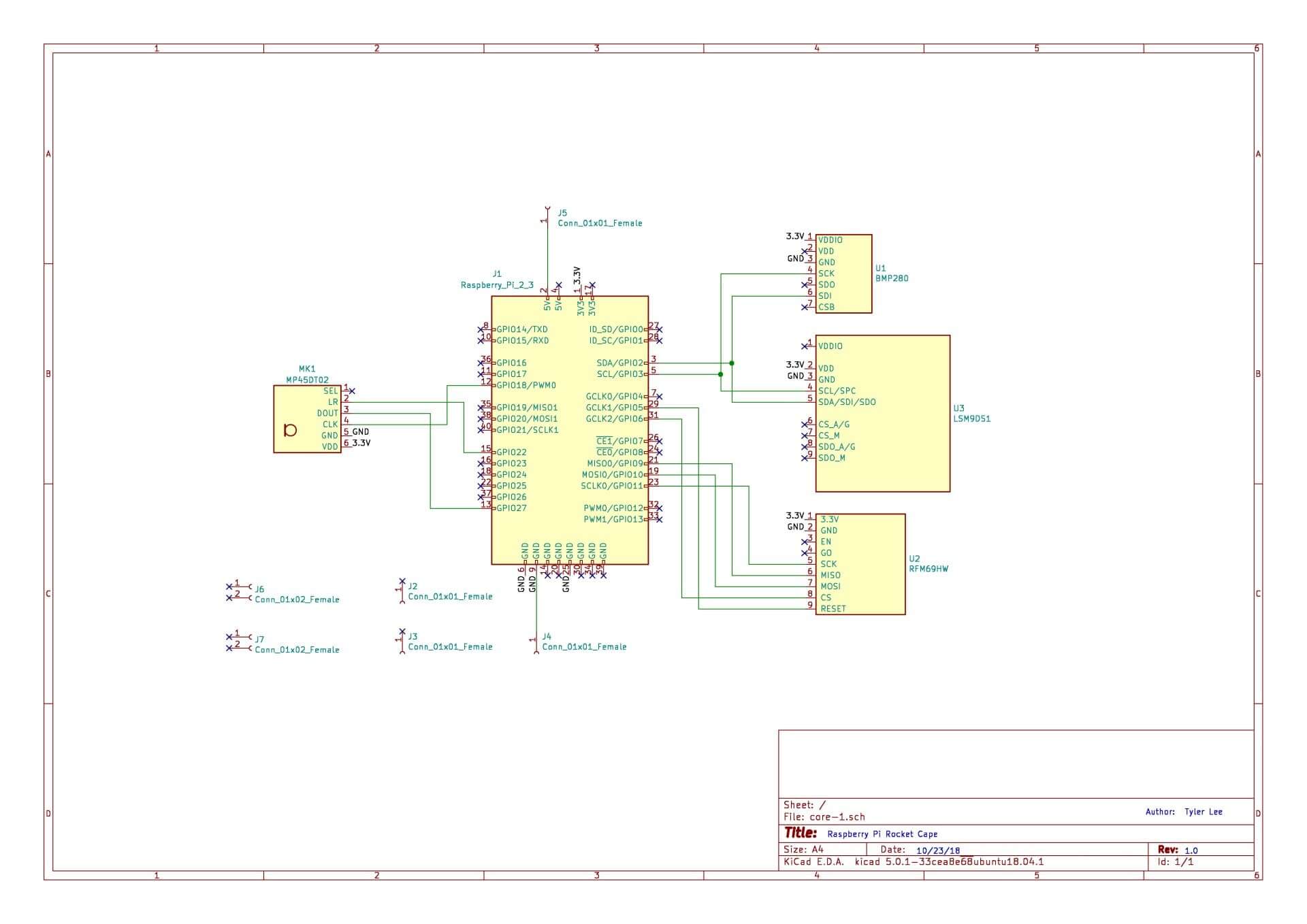Click the CLK pin on MK1
1307x924 pixels.
tap(330, 425)
